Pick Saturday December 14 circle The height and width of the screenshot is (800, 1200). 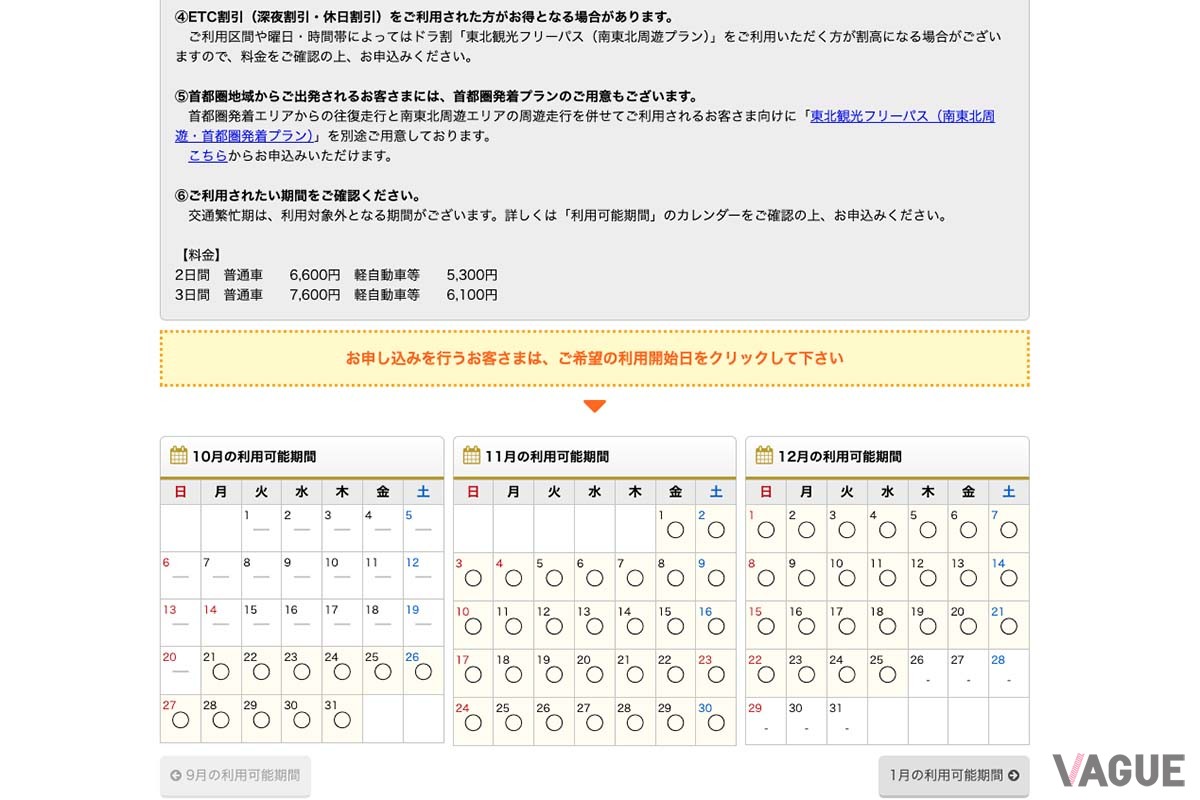click(1008, 578)
